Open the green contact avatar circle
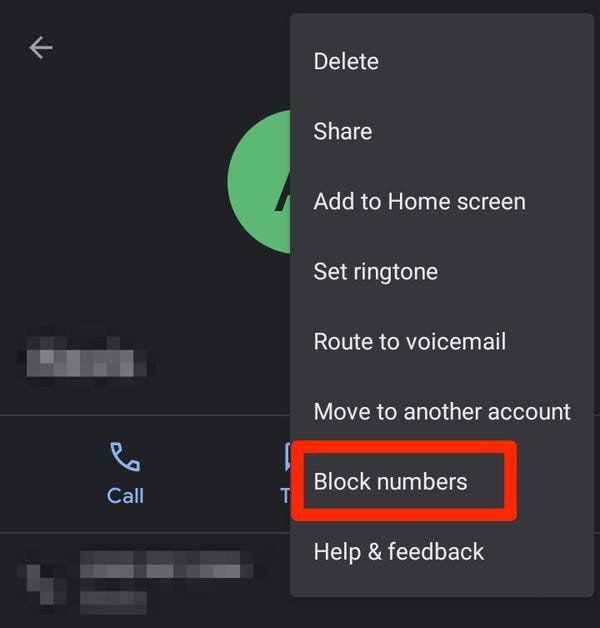The height and width of the screenshot is (628, 600). (259, 182)
